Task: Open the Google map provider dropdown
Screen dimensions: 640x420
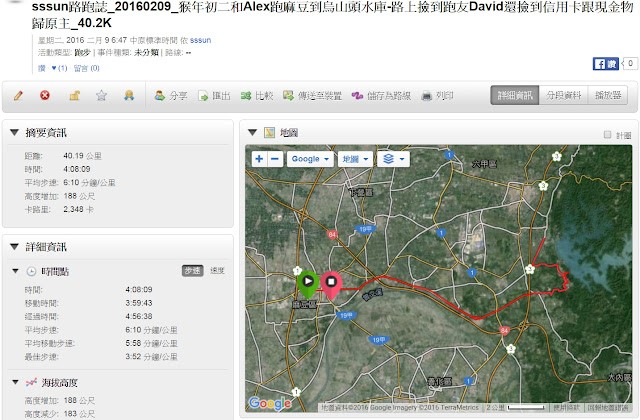Action: tap(309, 159)
